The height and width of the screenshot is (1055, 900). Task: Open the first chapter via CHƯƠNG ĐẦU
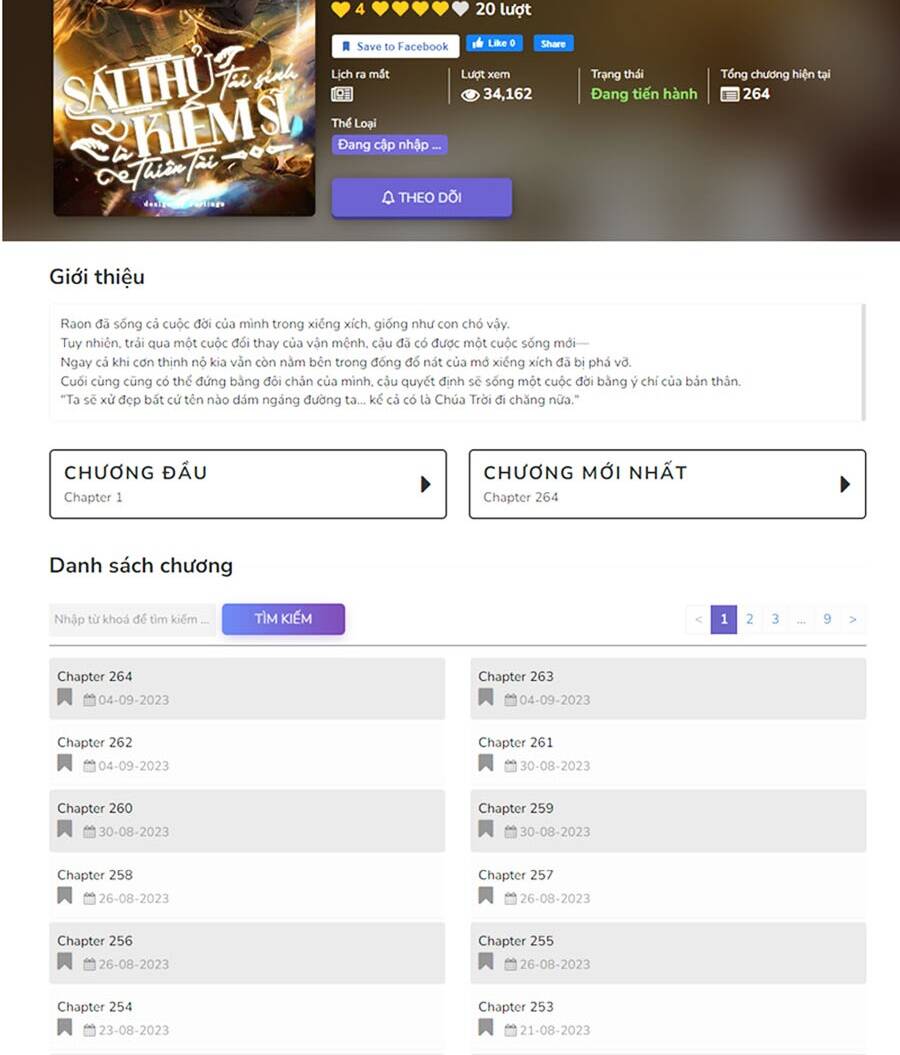(x=247, y=484)
